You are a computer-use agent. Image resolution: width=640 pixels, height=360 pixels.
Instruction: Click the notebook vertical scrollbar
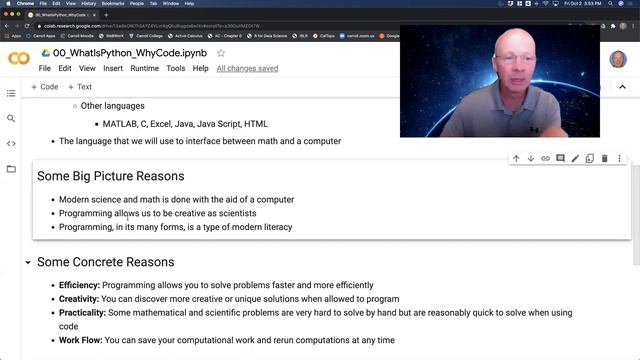(636, 214)
